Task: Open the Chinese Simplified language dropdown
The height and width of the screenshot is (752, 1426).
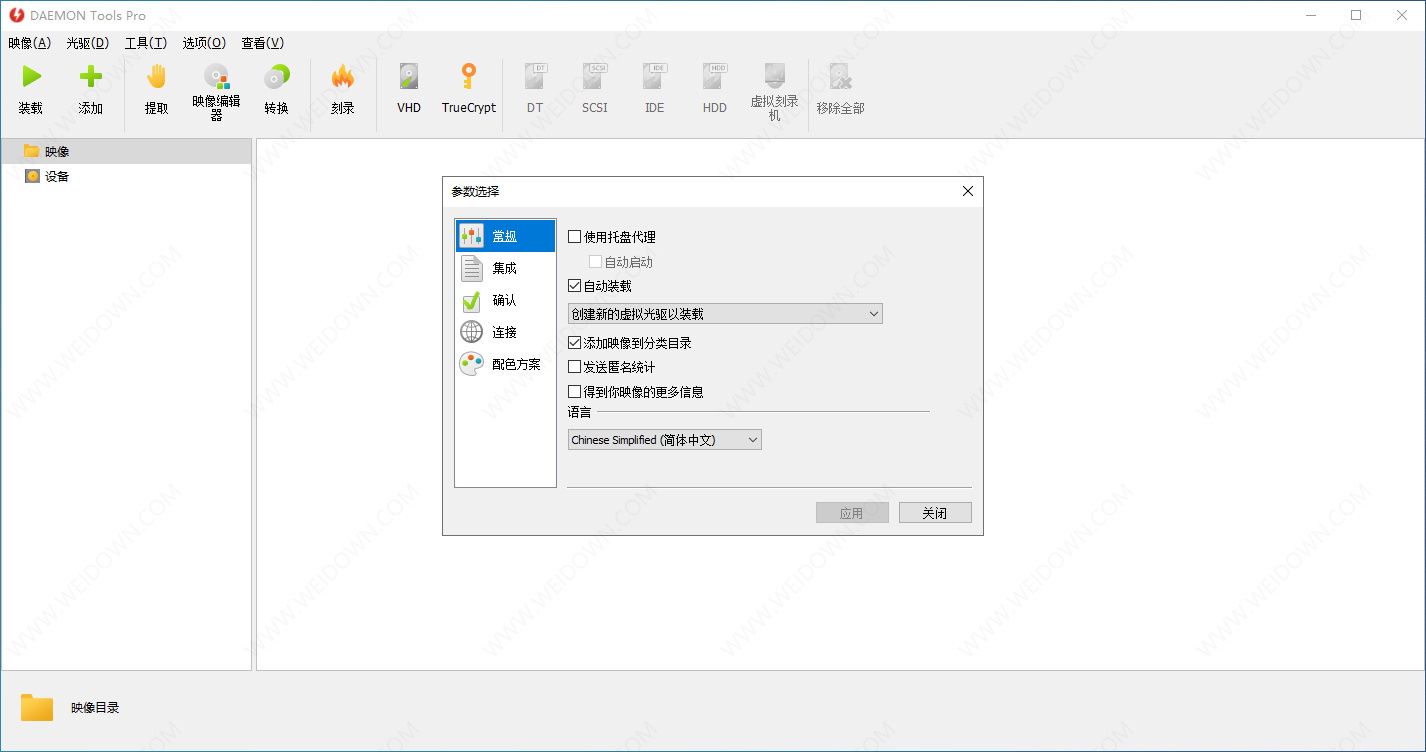Action: 665,440
